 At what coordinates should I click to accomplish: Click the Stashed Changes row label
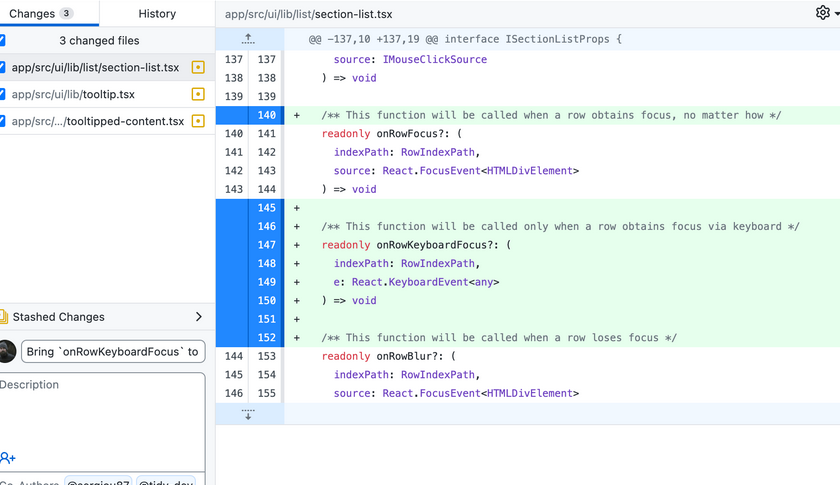tap(58, 317)
